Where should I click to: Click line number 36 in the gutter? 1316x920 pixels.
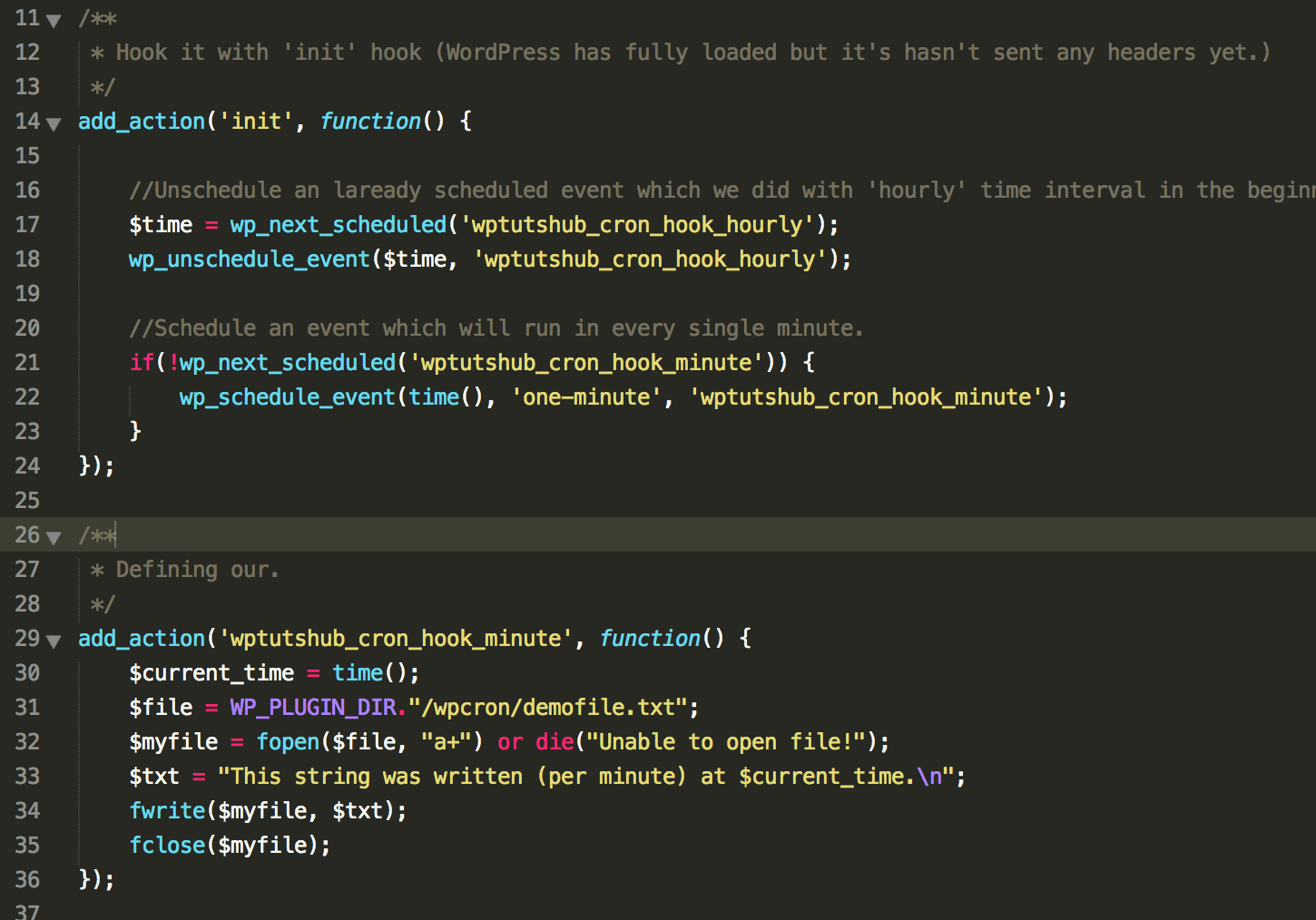[27, 880]
